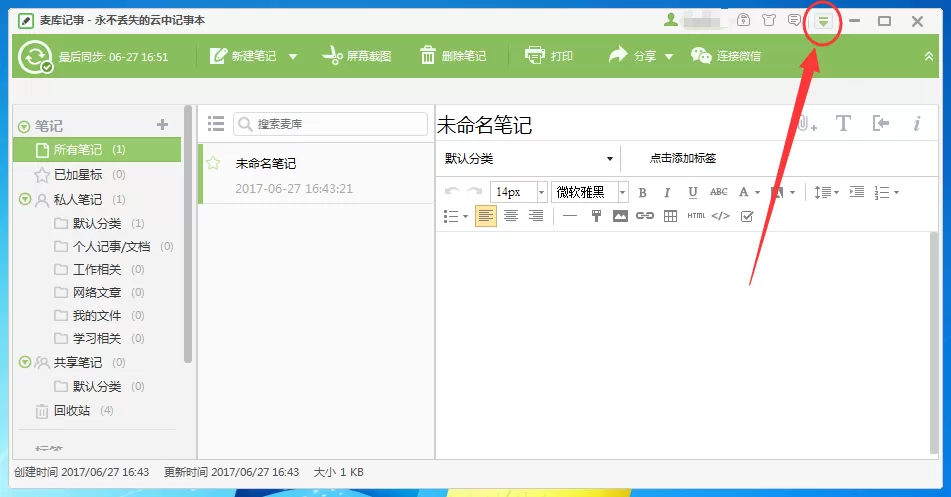Image resolution: width=951 pixels, height=497 pixels.
Task: Toggle underline formatting
Action: [693, 192]
